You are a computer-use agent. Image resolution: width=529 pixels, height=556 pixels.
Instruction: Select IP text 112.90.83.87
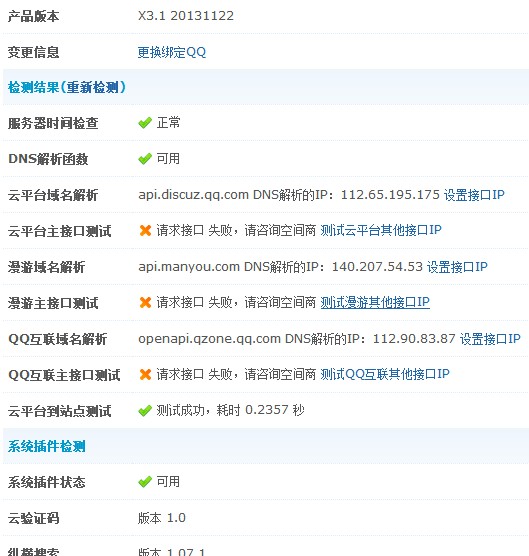414,339
